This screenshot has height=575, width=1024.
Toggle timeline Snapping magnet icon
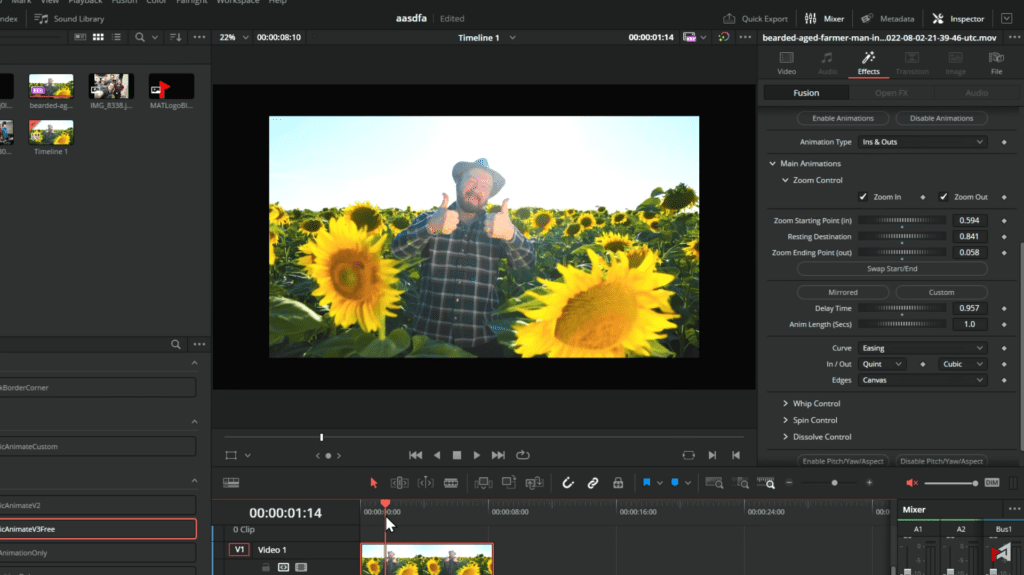tap(568, 483)
